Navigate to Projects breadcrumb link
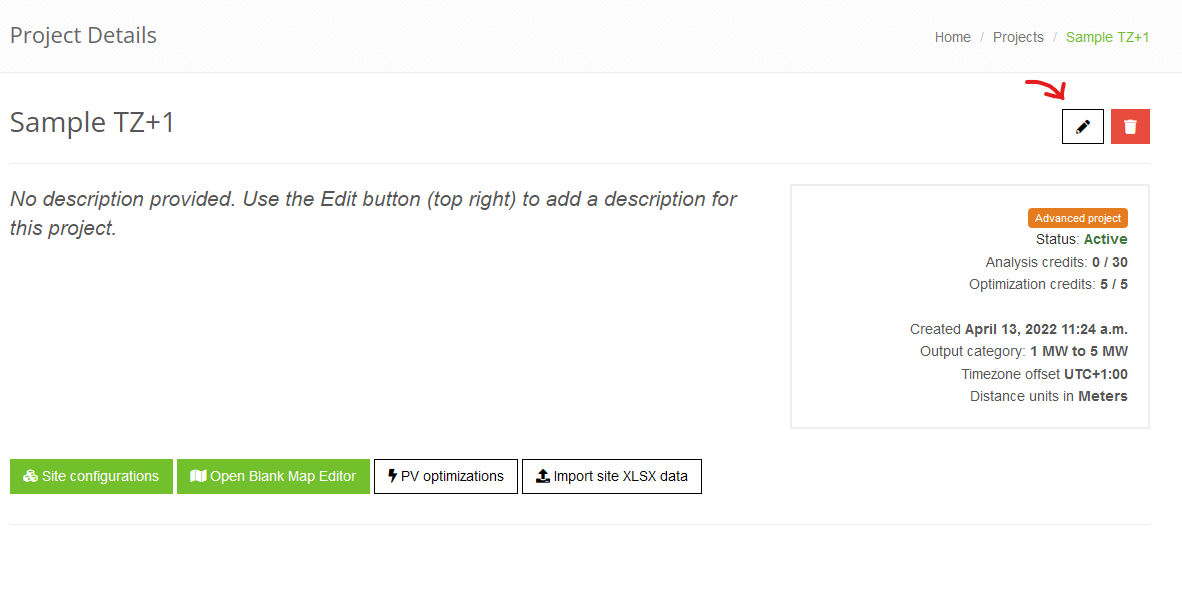This screenshot has width=1182, height=590. [x=1018, y=37]
